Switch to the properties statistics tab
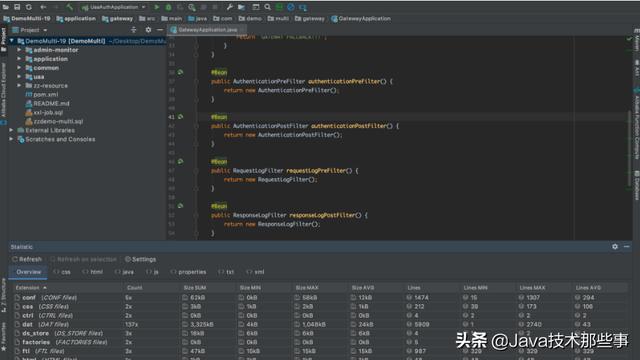 [x=188, y=272]
